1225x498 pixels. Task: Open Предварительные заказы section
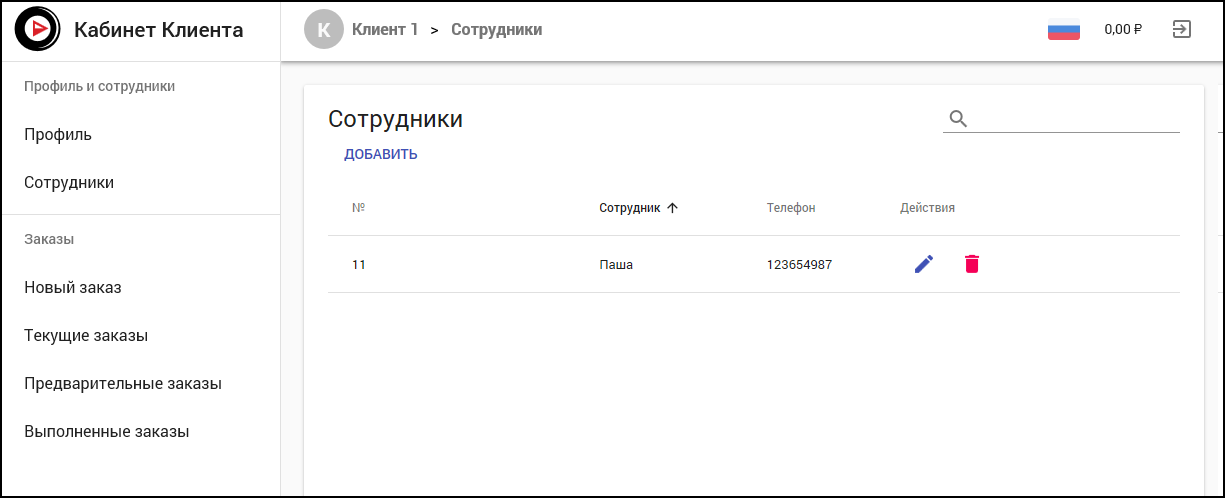click(x=123, y=384)
